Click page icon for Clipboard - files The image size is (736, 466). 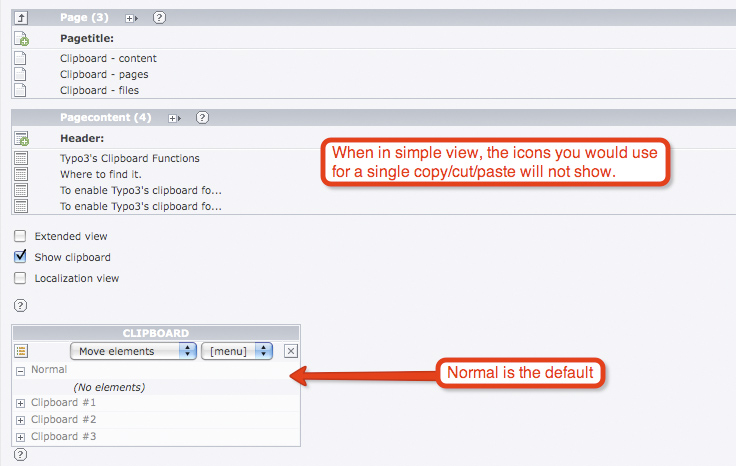click(21, 90)
